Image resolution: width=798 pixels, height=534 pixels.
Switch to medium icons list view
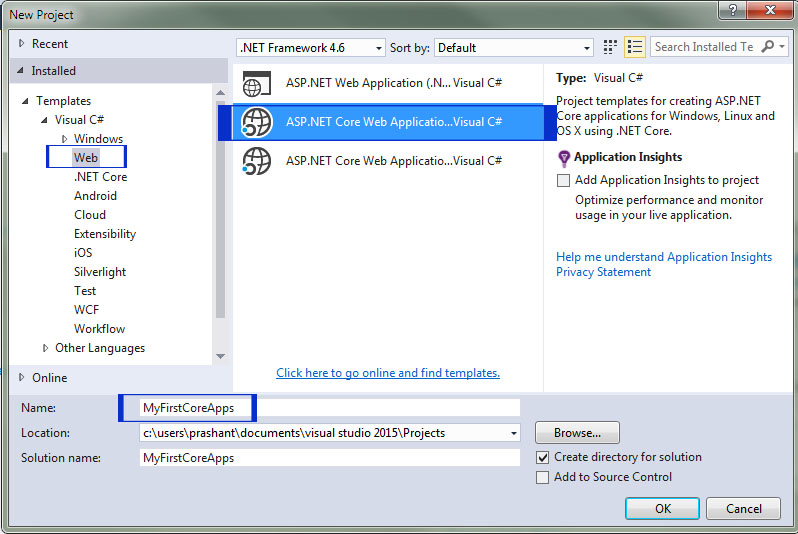tap(635, 47)
